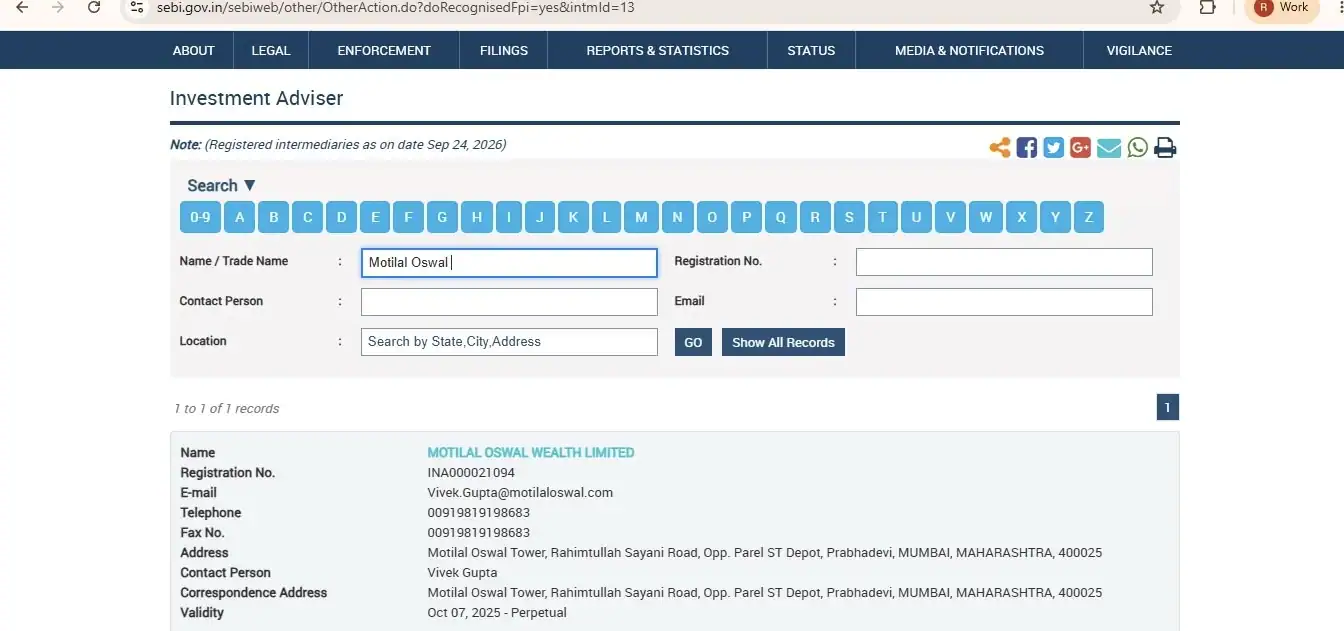Image resolution: width=1344 pixels, height=631 pixels.
Task: Filter names starting with R
Action: click(x=815, y=217)
